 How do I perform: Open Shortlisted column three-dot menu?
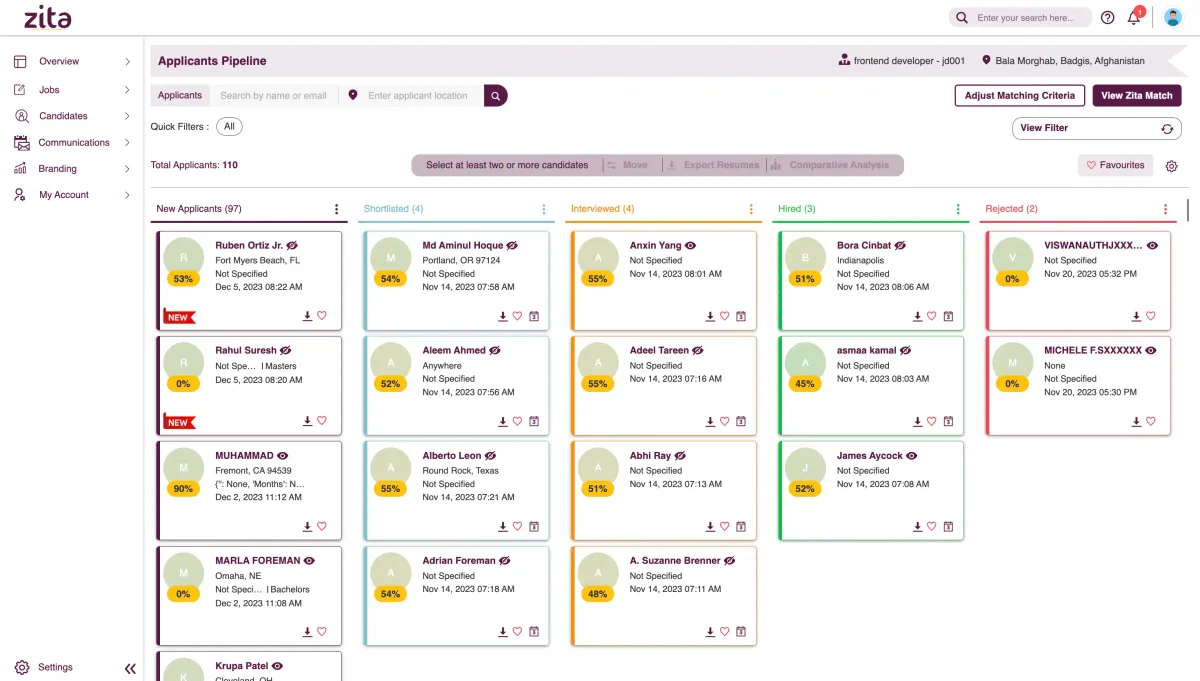click(544, 209)
